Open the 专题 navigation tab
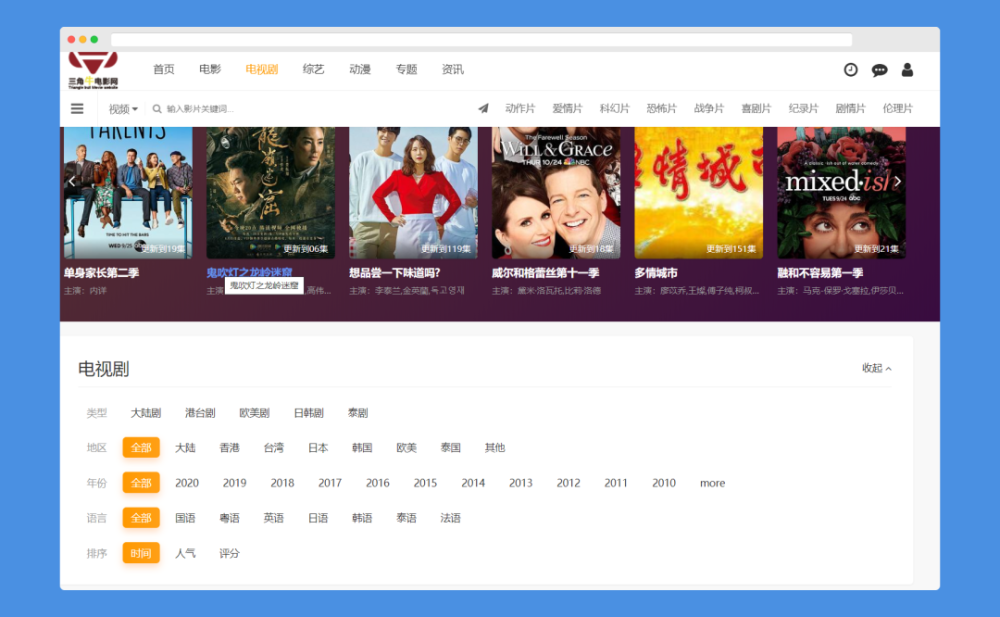 point(406,70)
